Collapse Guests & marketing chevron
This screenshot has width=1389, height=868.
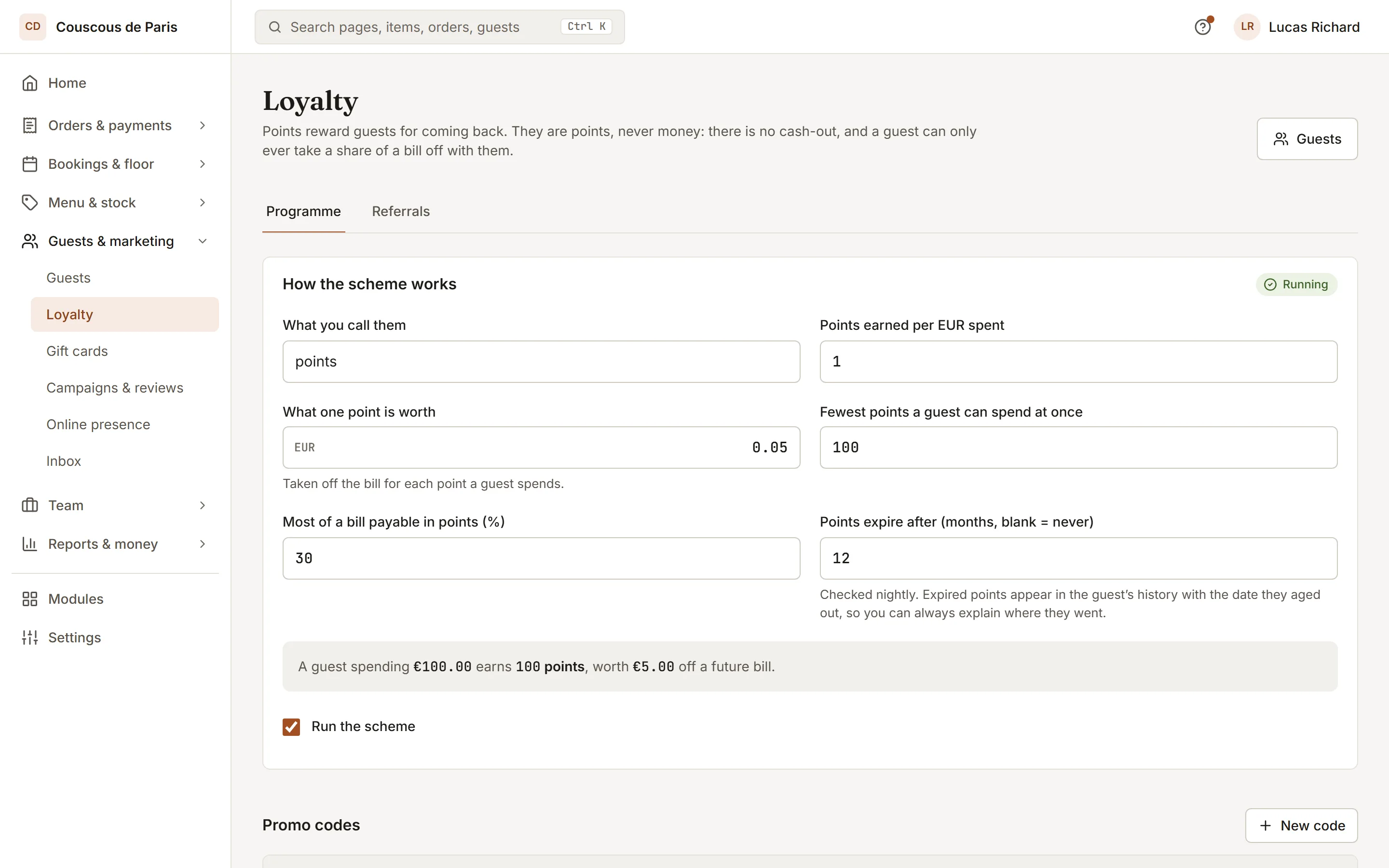pyautogui.click(x=203, y=241)
